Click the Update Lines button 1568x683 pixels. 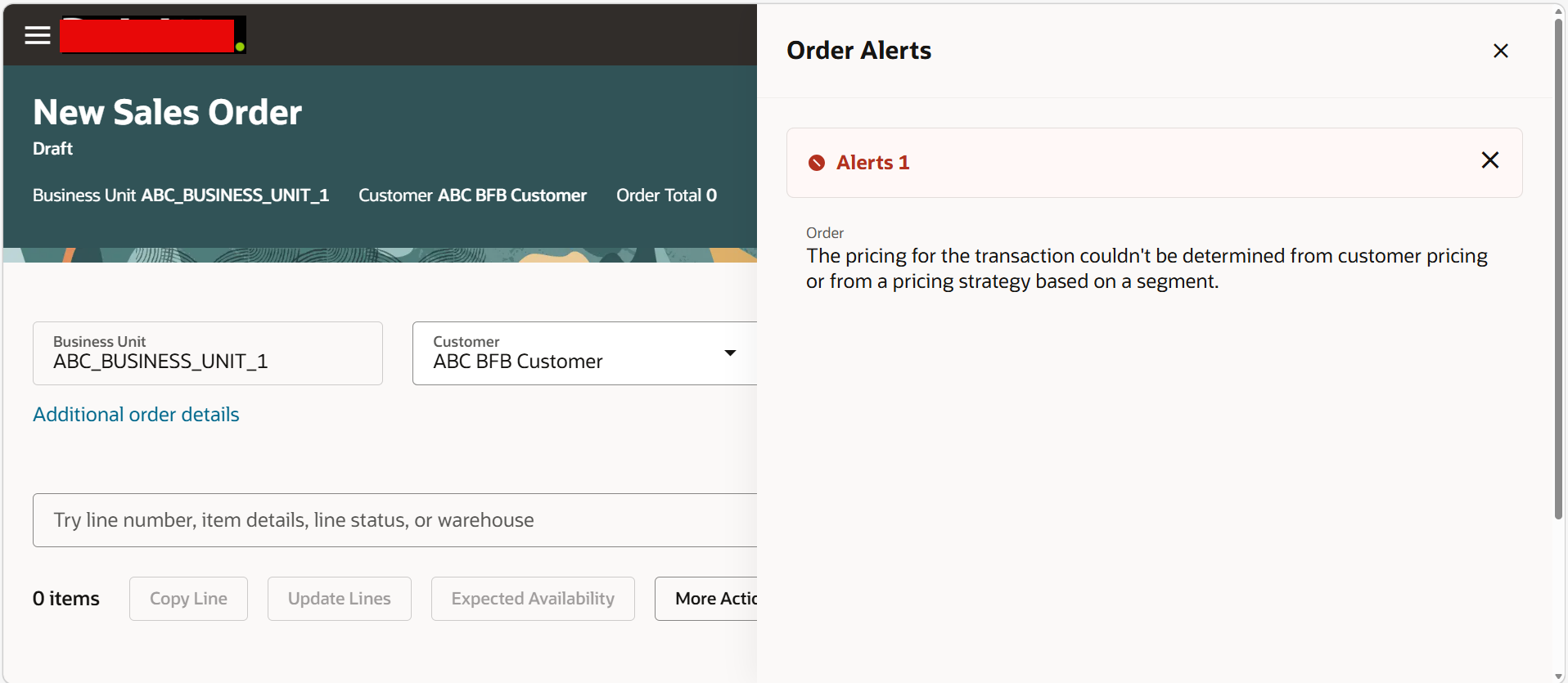pos(340,599)
